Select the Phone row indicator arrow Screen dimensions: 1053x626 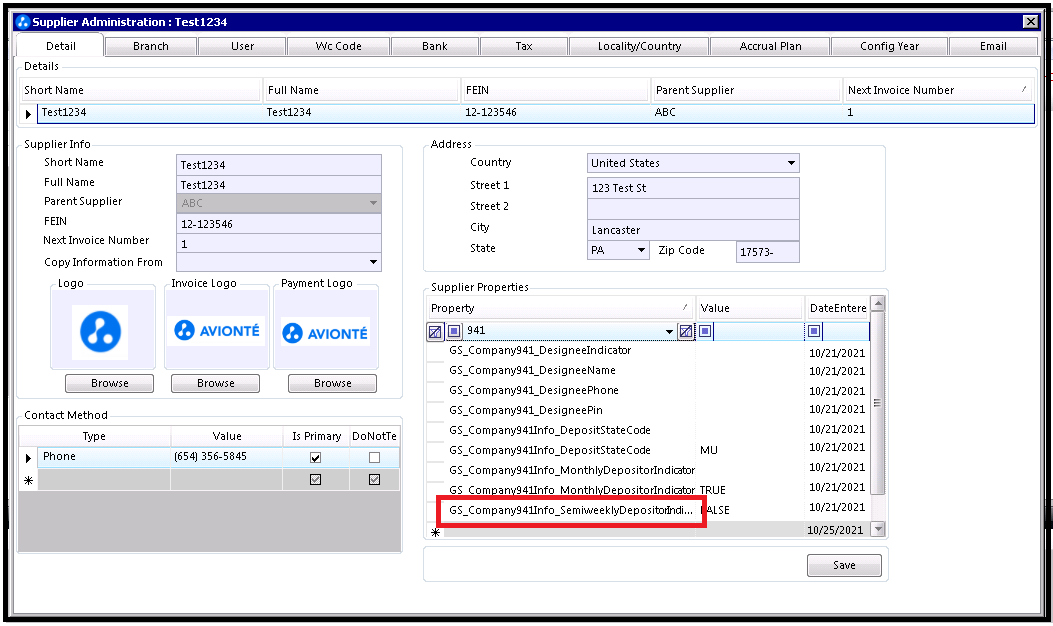(28, 457)
